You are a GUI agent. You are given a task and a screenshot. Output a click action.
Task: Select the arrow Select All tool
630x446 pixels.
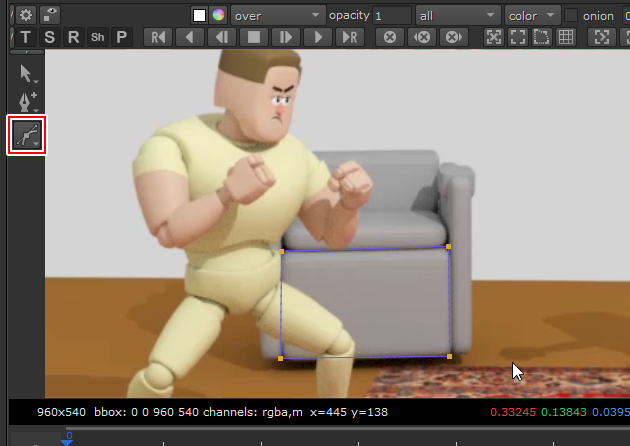click(26, 72)
